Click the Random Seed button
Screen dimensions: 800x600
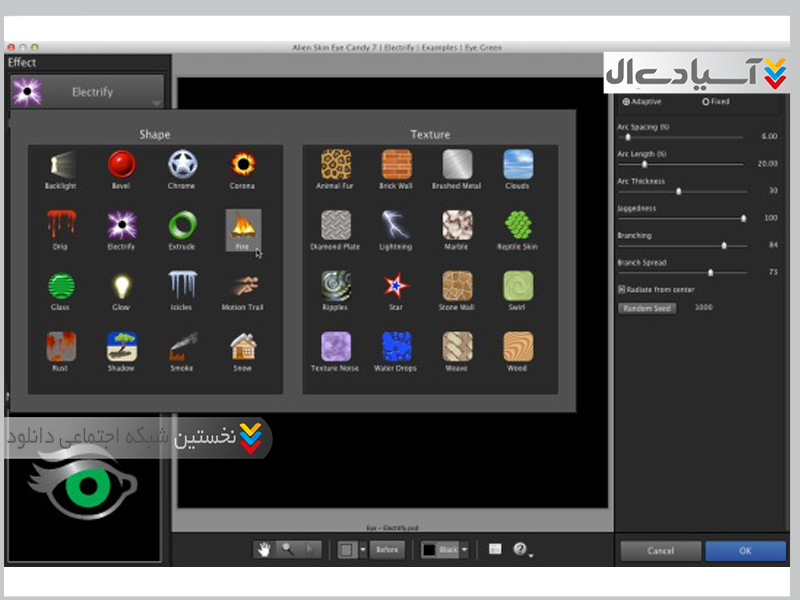pyautogui.click(x=648, y=308)
